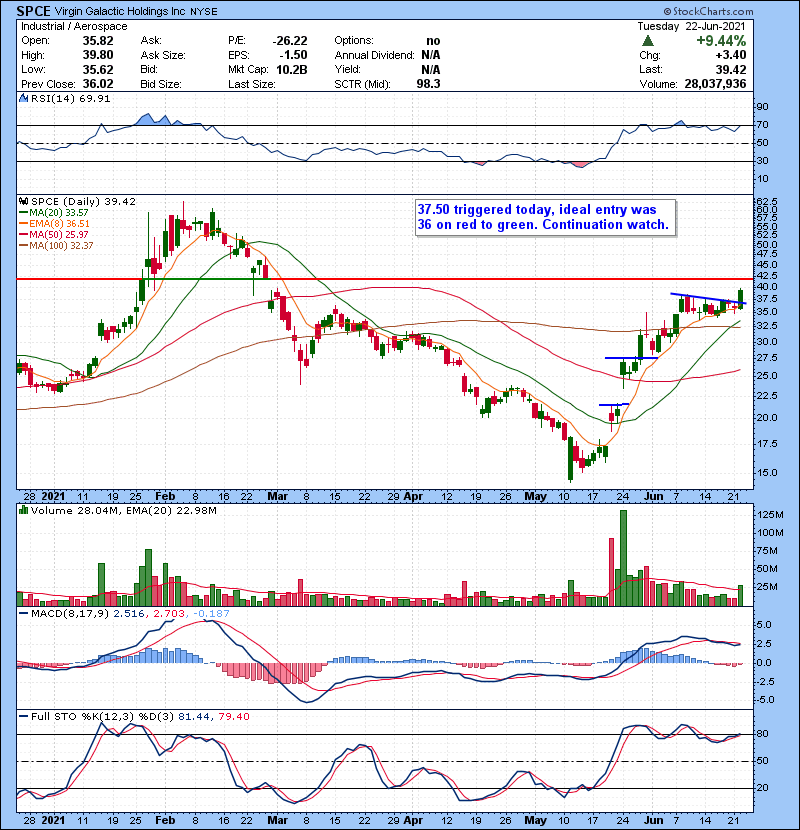Click the MA(100) 32.37 legend entry
This screenshot has width=800, height=830.
coord(56,246)
